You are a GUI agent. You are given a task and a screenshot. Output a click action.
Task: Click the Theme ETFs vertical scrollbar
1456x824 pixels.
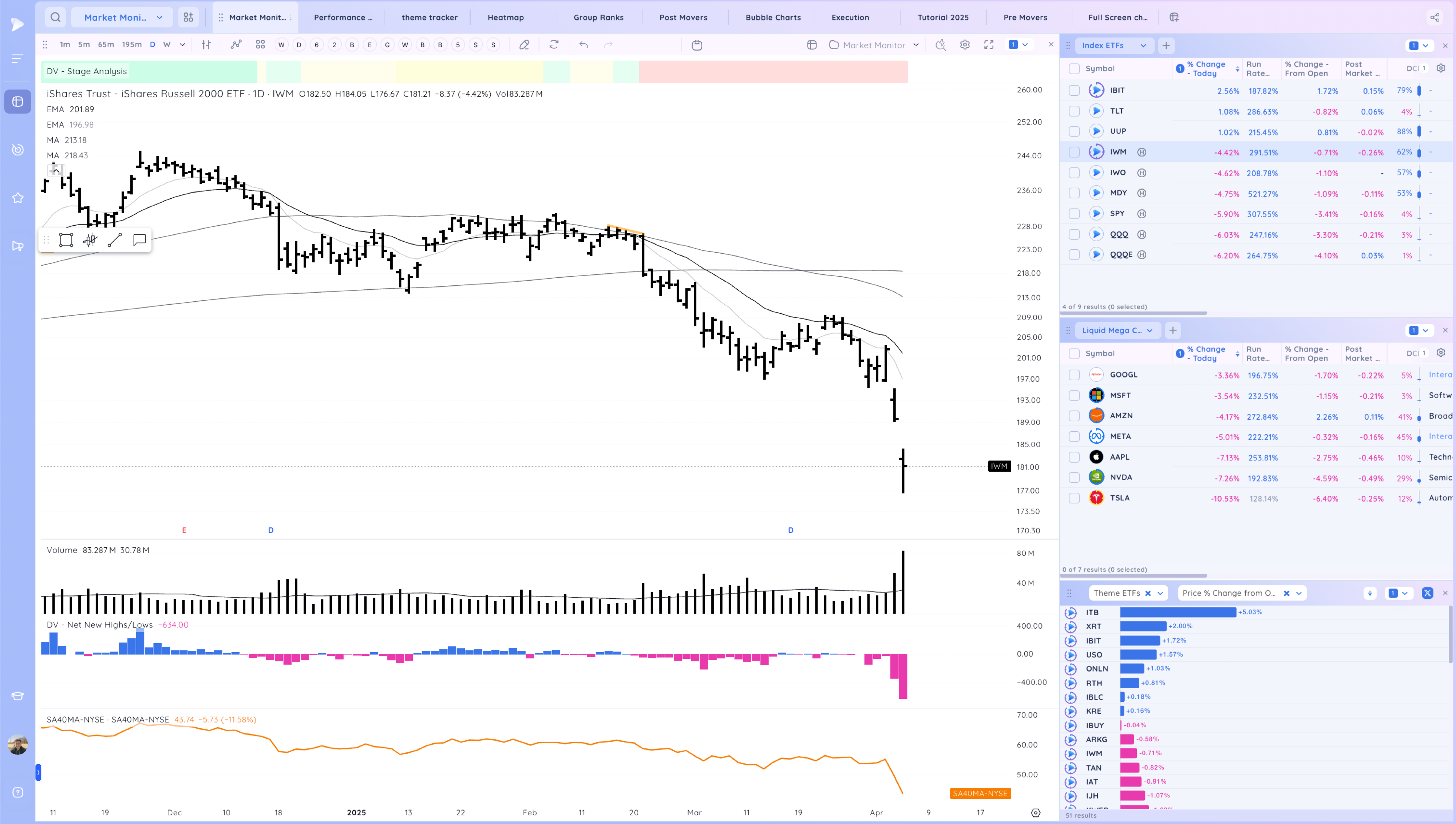click(x=1451, y=635)
